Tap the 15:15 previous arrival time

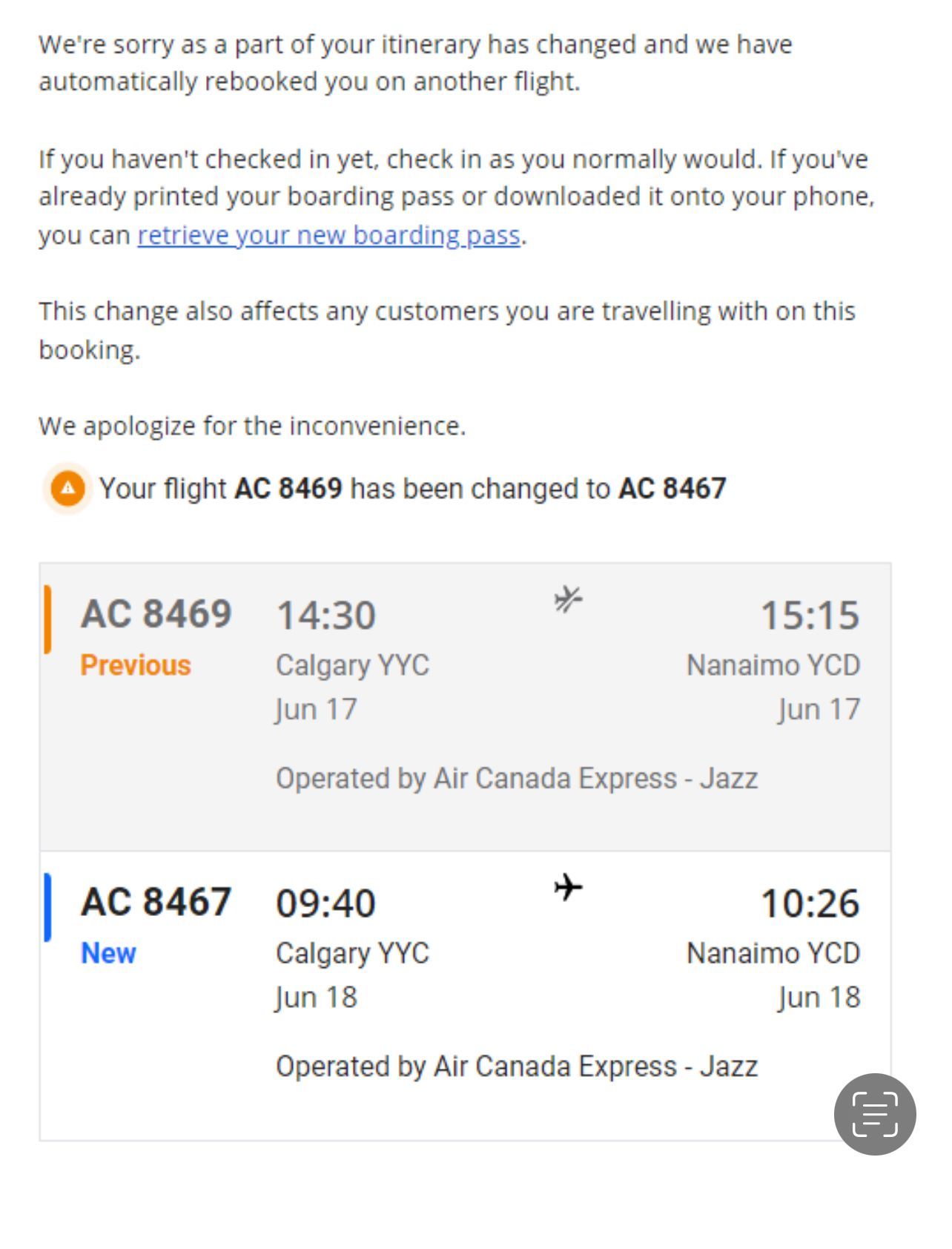[810, 615]
